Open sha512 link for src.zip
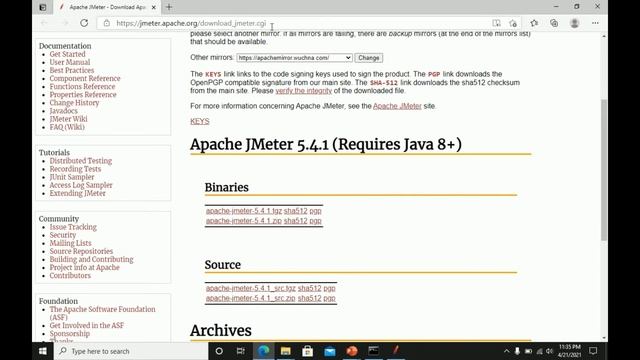The height and width of the screenshot is (360, 640). coord(309,298)
